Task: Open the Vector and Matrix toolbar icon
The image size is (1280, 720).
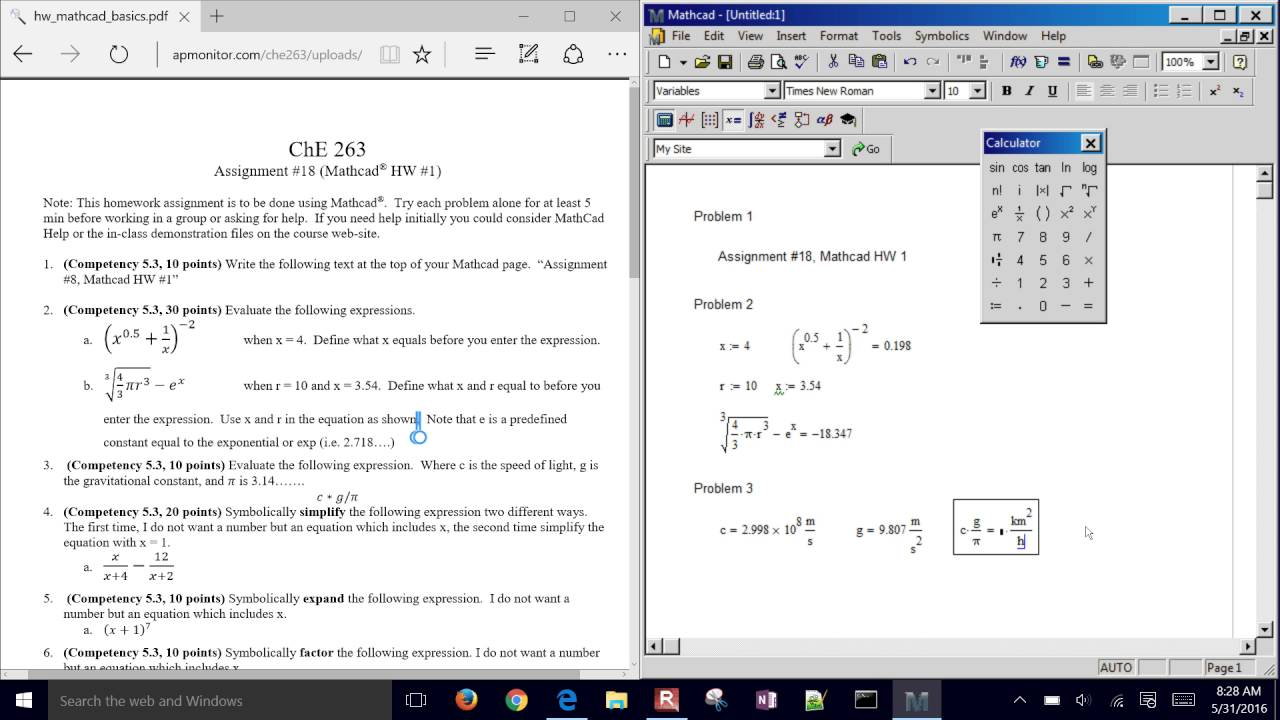Action: [710, 120]
